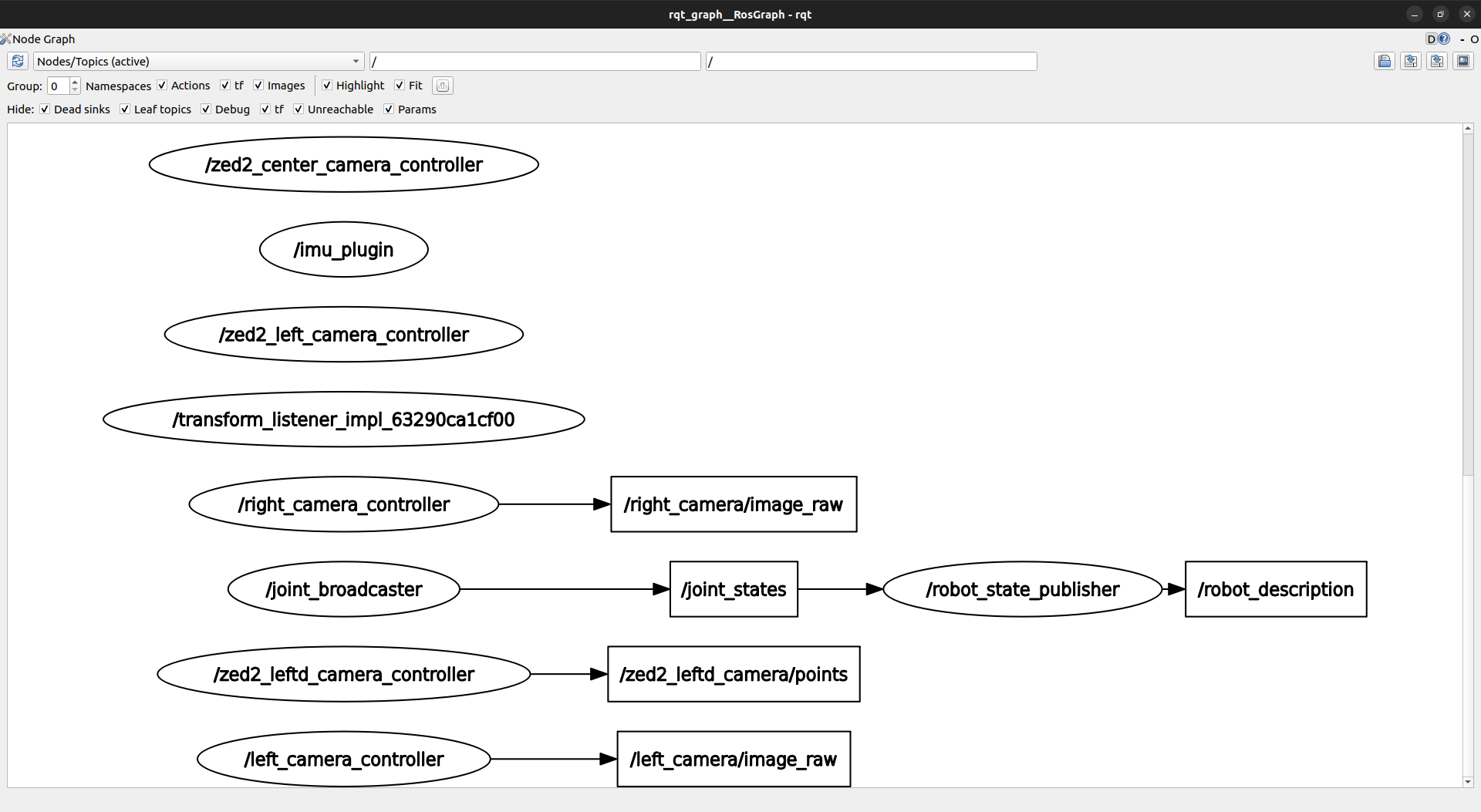Screen dimensions: 1481x812
Task: Uncheck Hide Dead sinks
Action: click(x=45, y=109)
